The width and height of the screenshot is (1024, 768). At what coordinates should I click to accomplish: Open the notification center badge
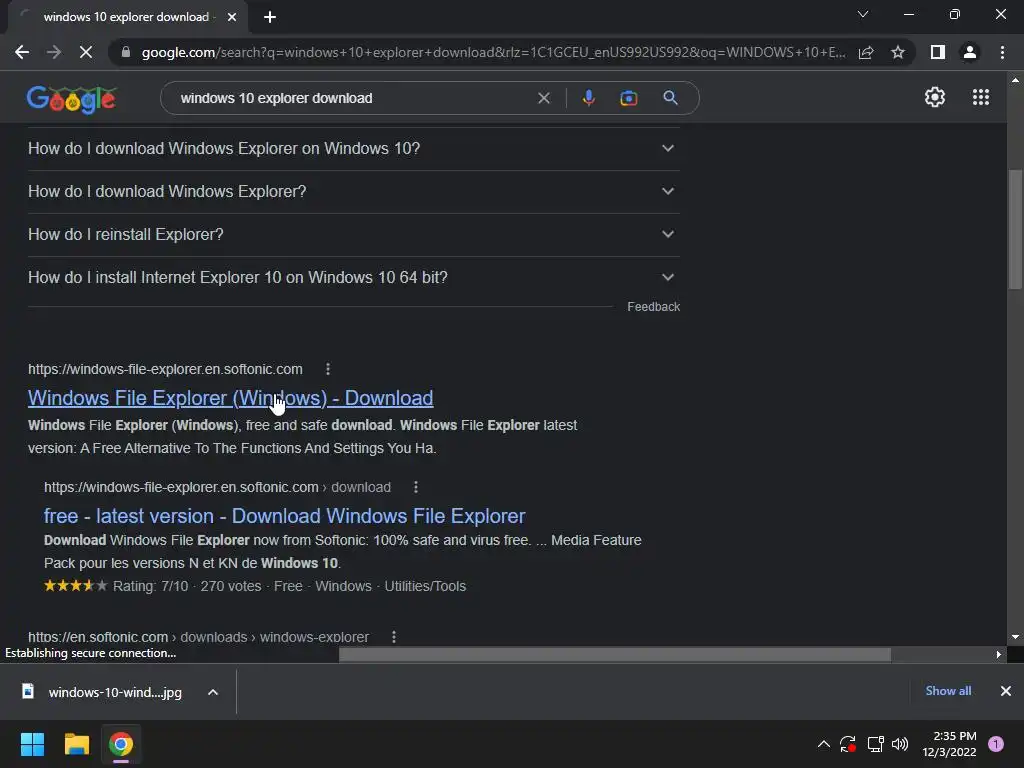pos(996,744)
